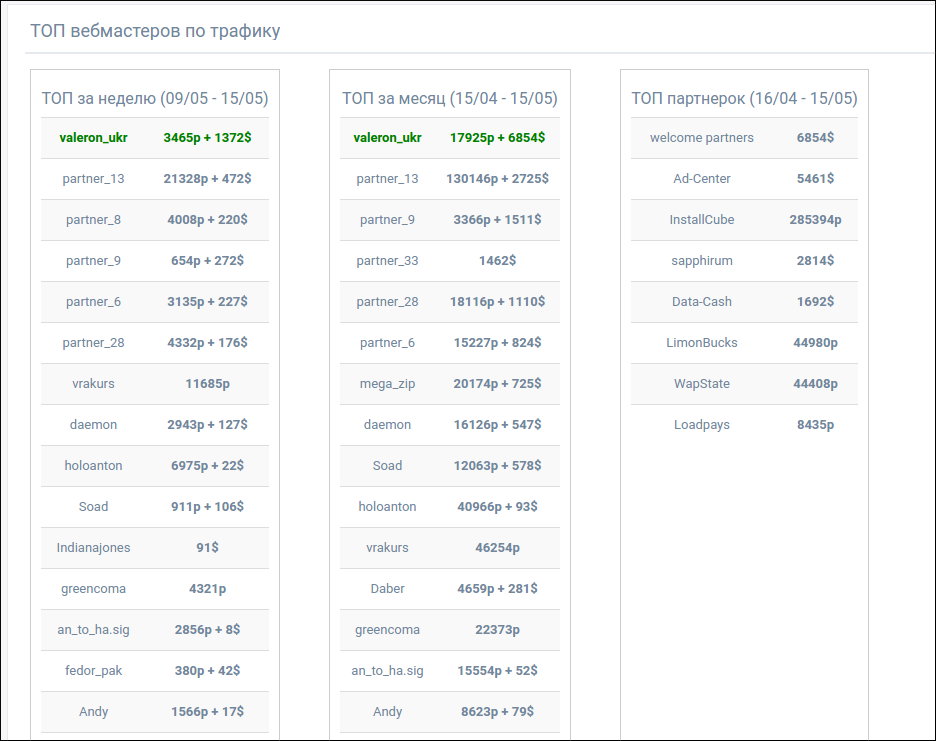Select the mega_zip name cell

tap(387, 384)
